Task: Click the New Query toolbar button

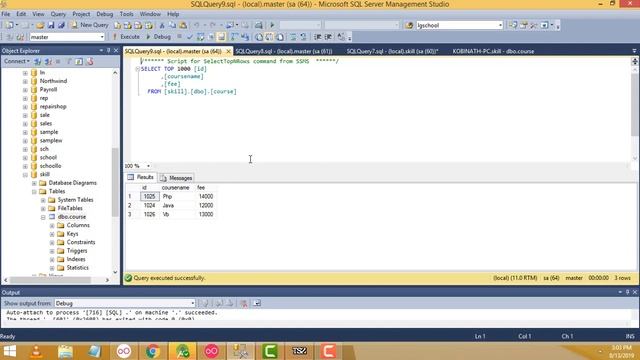Action: point(90,25)
